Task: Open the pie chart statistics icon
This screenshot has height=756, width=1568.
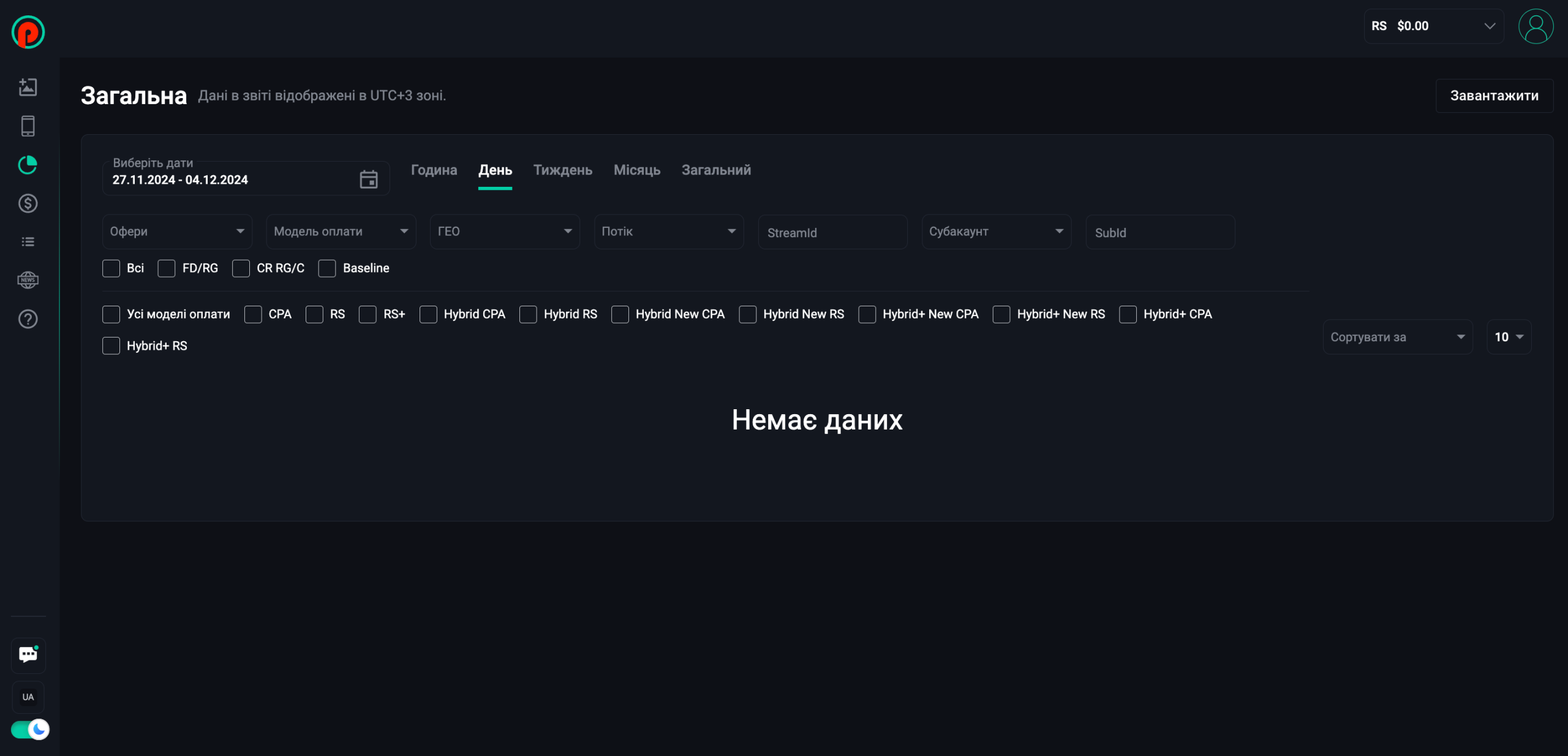Action: point(28,165)
